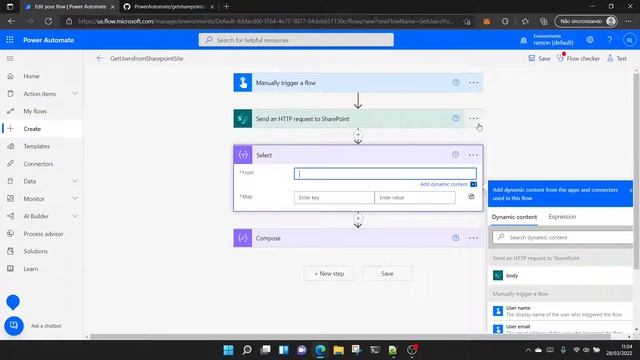Click the Ask a chatbot icon
640x360 pixels.
13,326
